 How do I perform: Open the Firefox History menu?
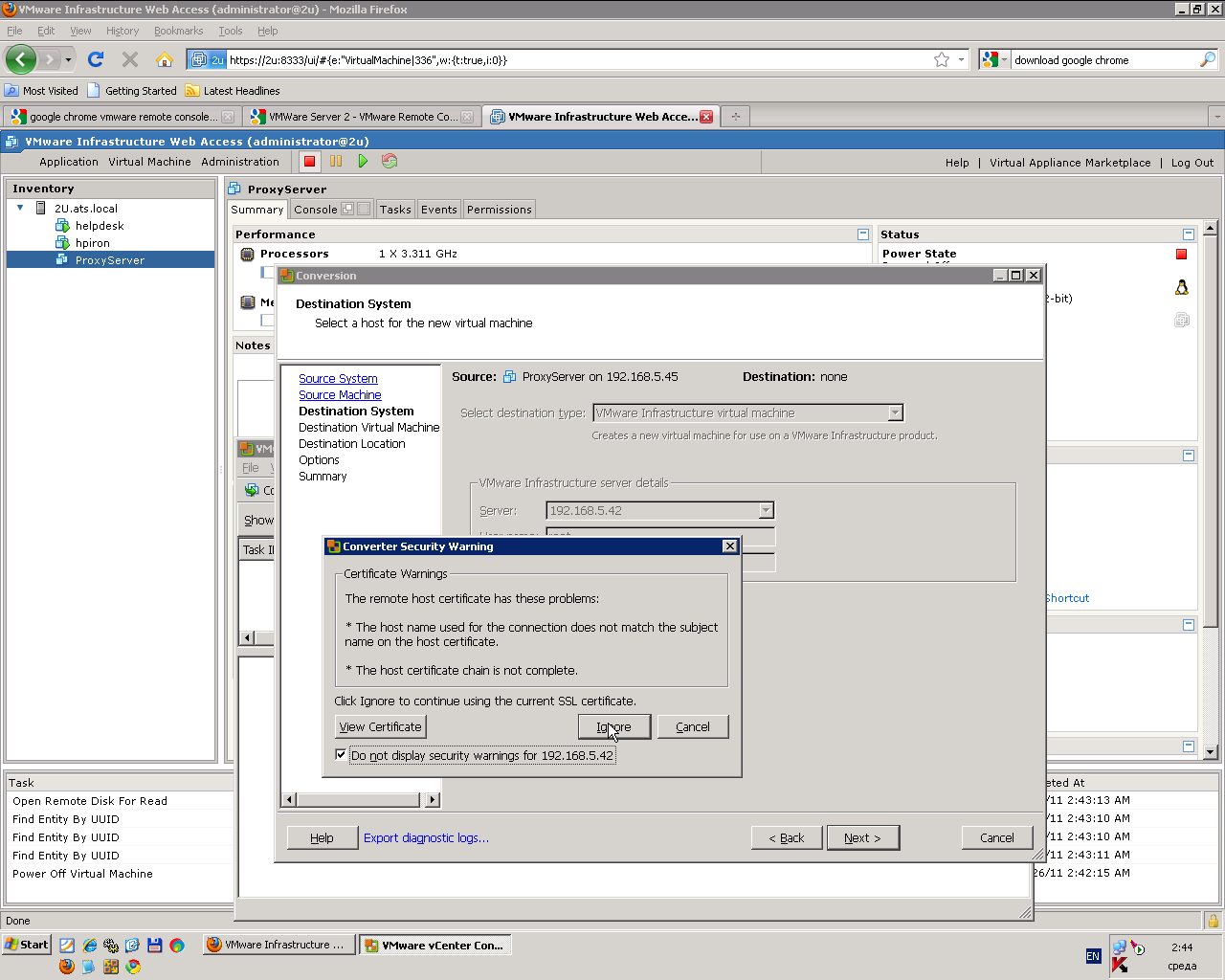pos(122,31)
